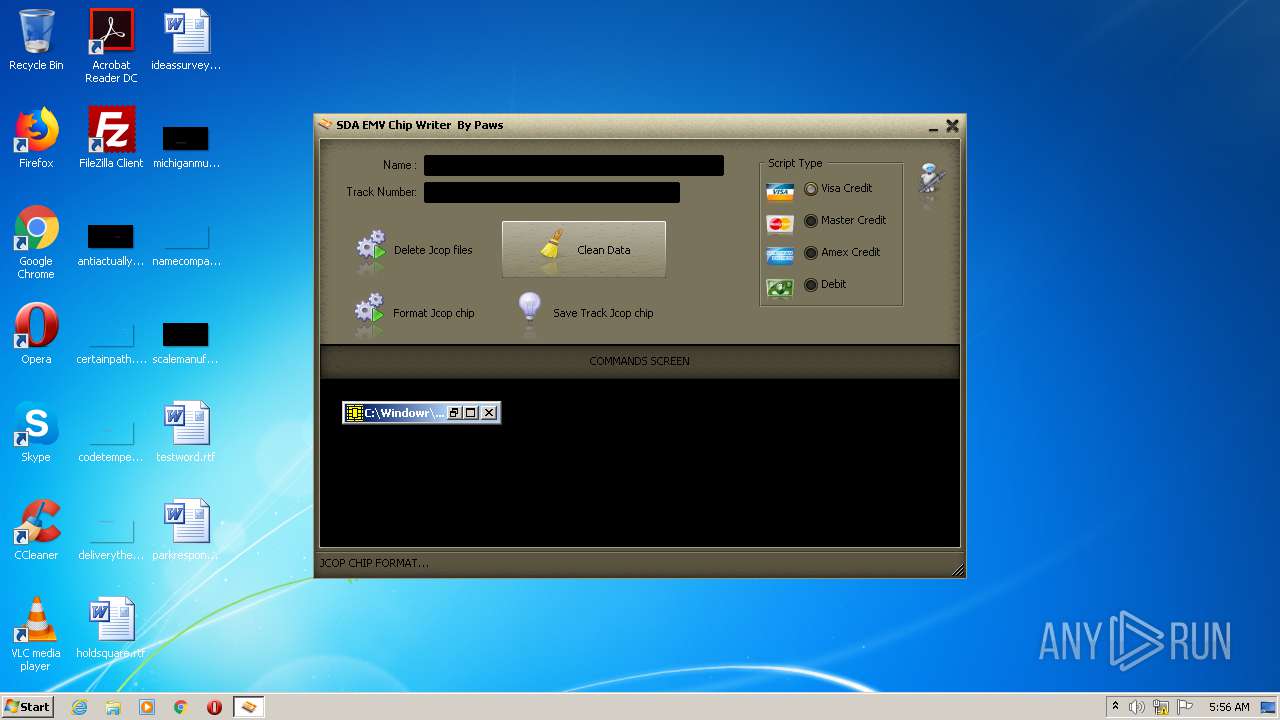Click the chip writer taskbar button
The image size is (1280, 720).
tap(249, 707)
